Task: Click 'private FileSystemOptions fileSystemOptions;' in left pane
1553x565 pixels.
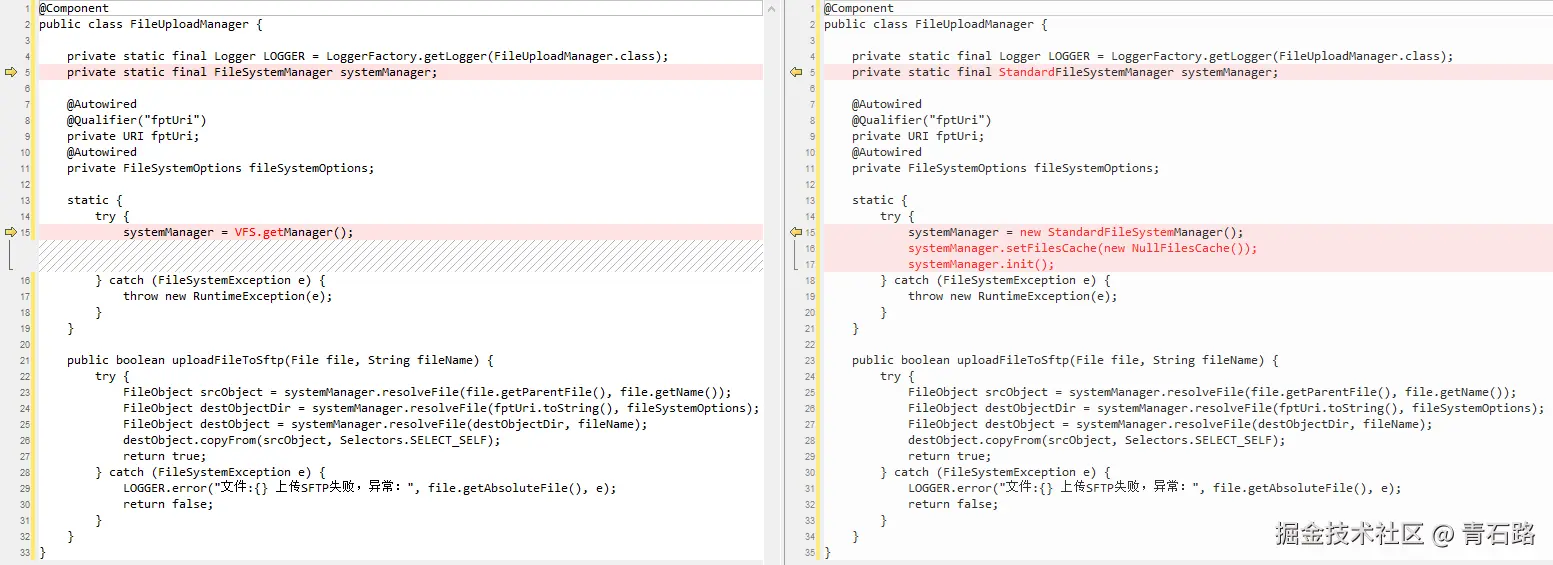Action: [221, 168]
